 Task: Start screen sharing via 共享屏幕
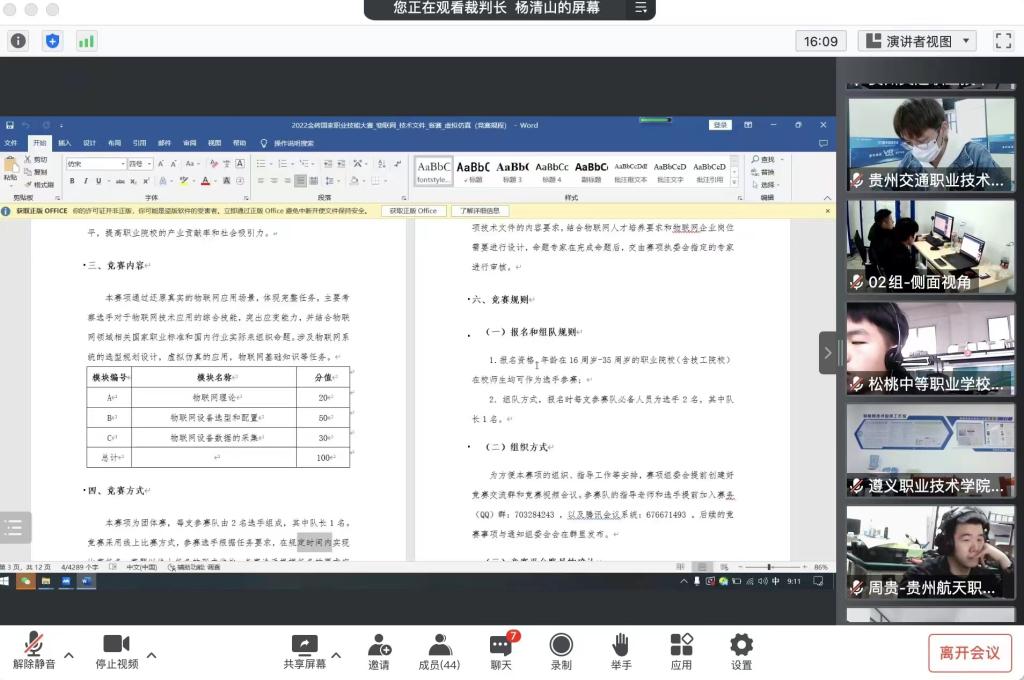[x=304, y=652]
